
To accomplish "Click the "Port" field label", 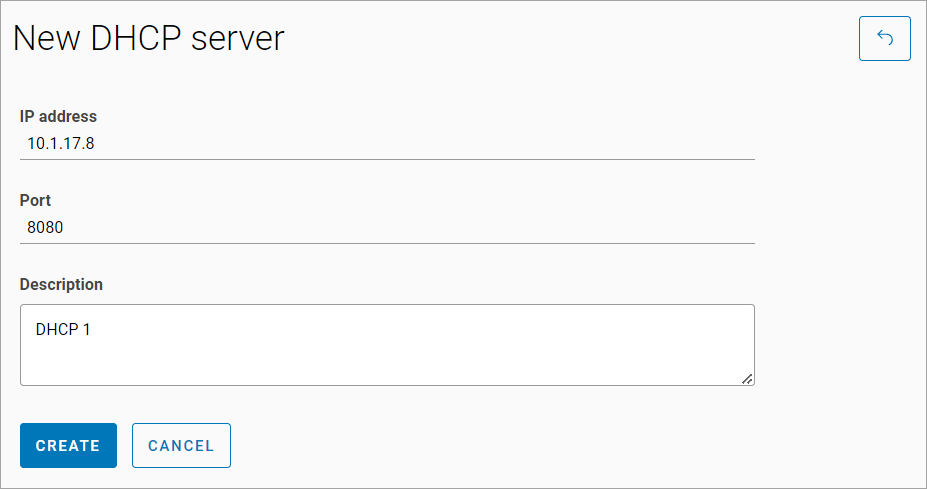I will 35,200.
